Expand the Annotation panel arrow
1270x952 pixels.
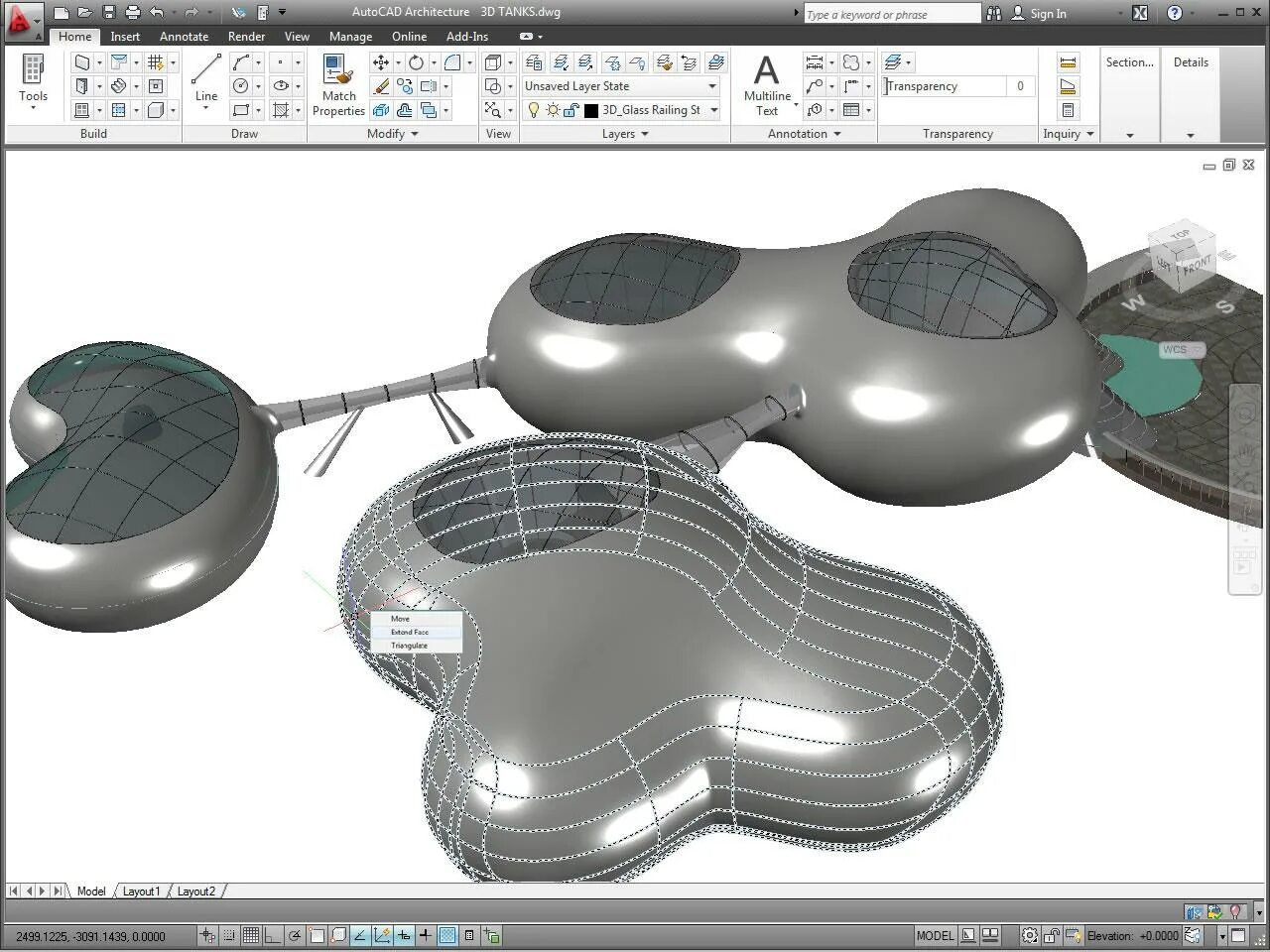[836, 134]
